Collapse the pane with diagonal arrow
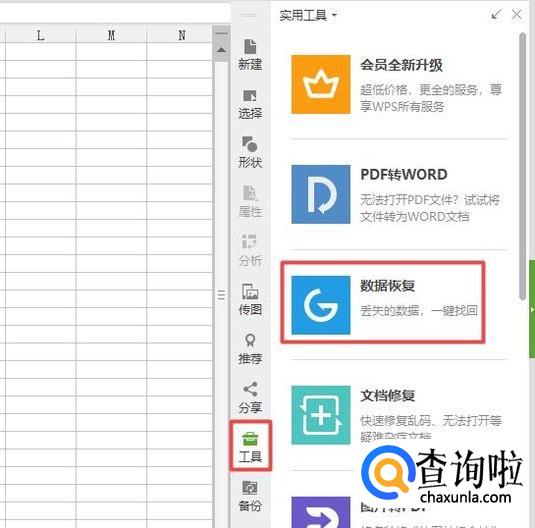Image resolution: width=535 pixels, height=528 pixels. (x=496, y=14)
